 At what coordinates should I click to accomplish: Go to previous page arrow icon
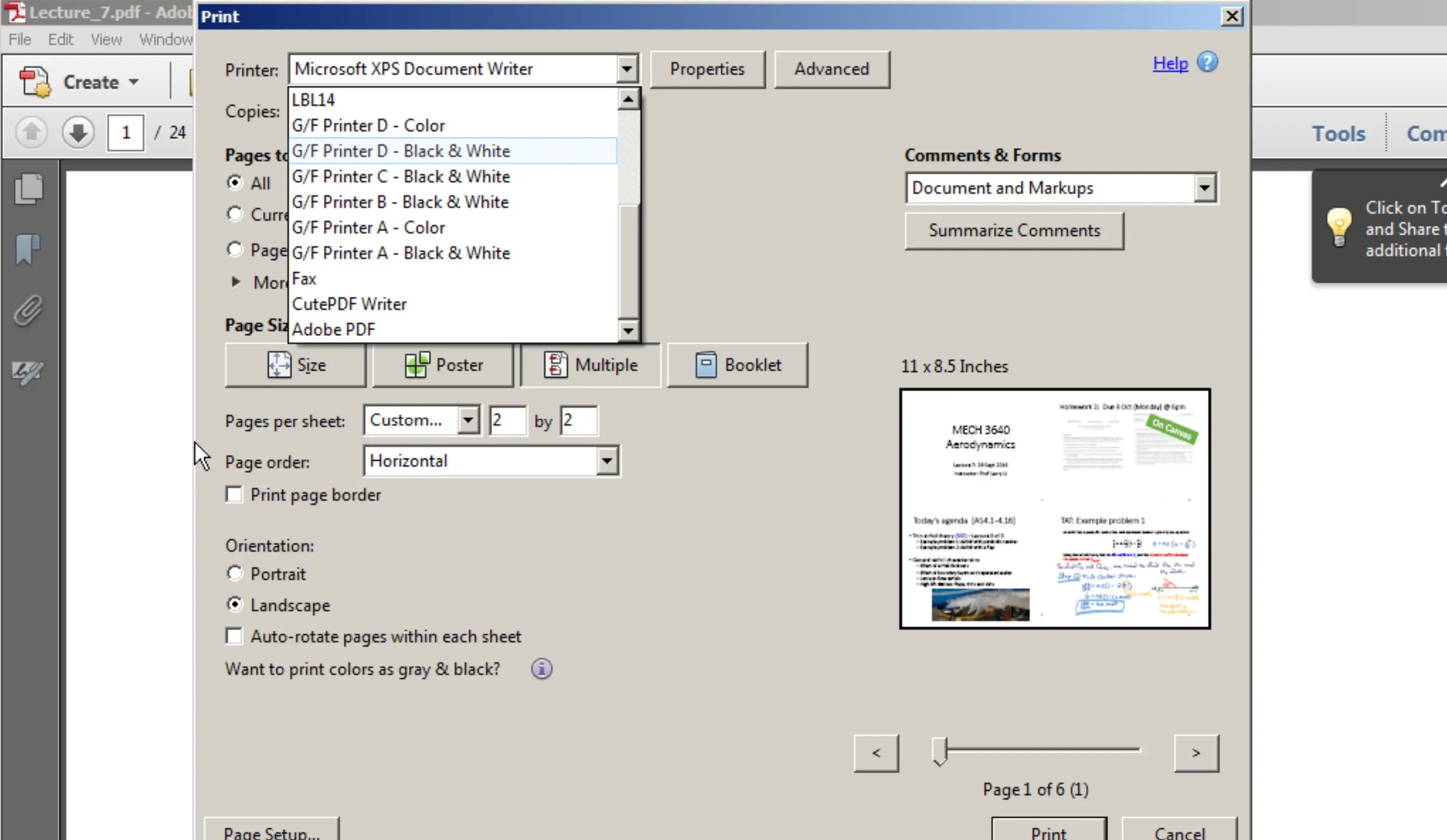click(31, 132)
